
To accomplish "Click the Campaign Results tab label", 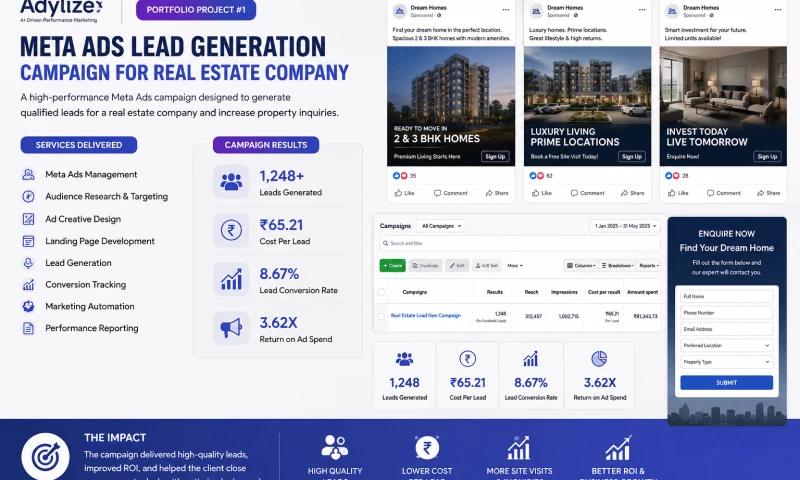I will tap(266, 145).
